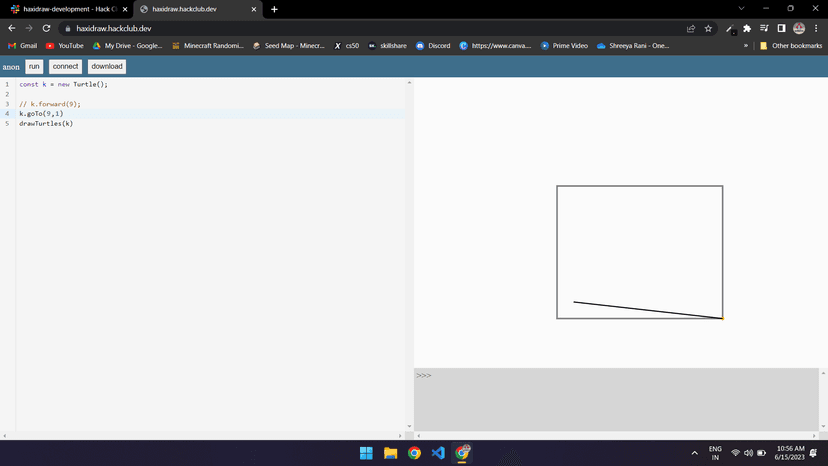Open the YouTube bookmark
Screen dimensions: 828x466
coord(64,45)
